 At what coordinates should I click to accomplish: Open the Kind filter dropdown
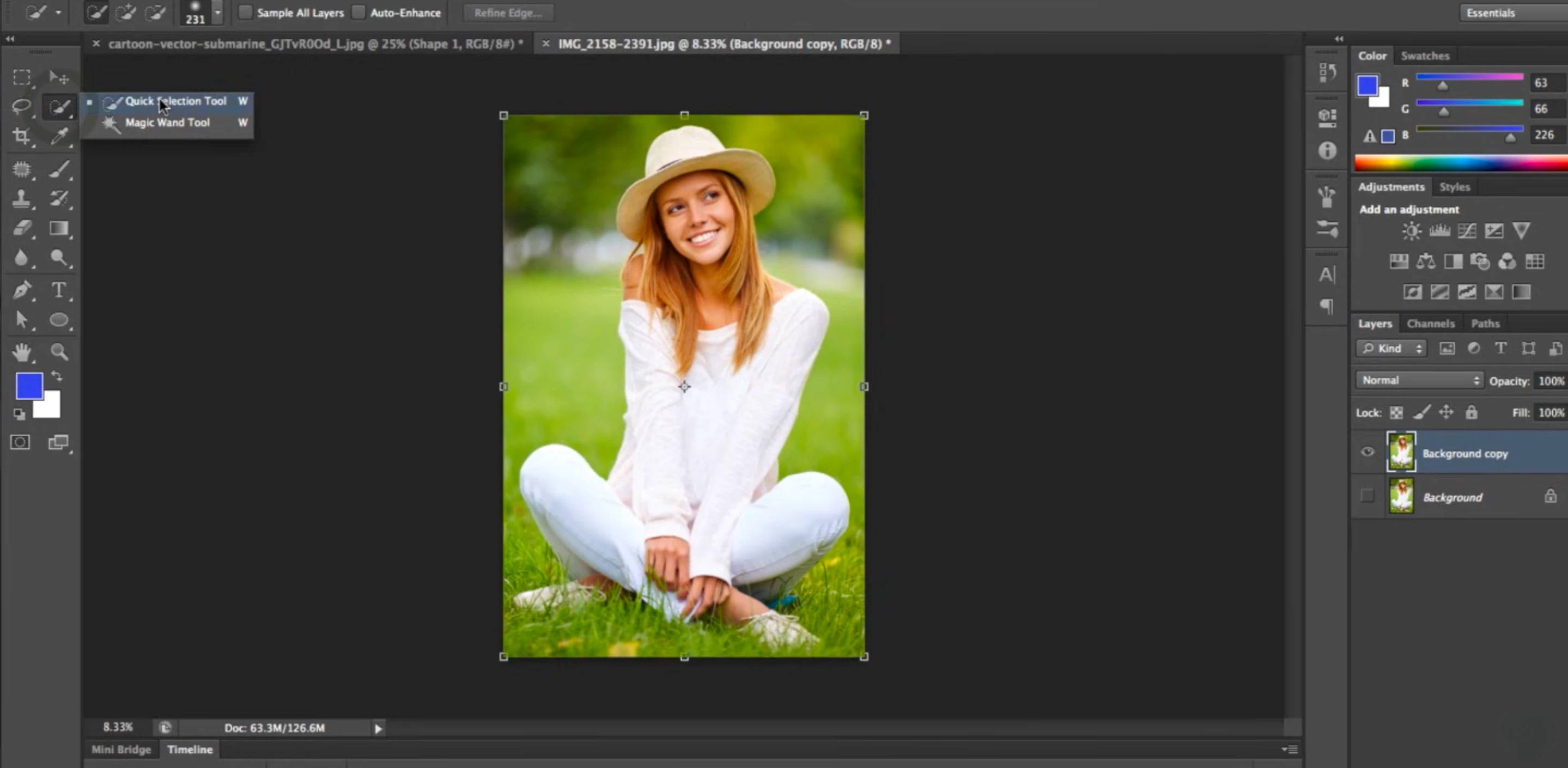[x=1391, y=349]
